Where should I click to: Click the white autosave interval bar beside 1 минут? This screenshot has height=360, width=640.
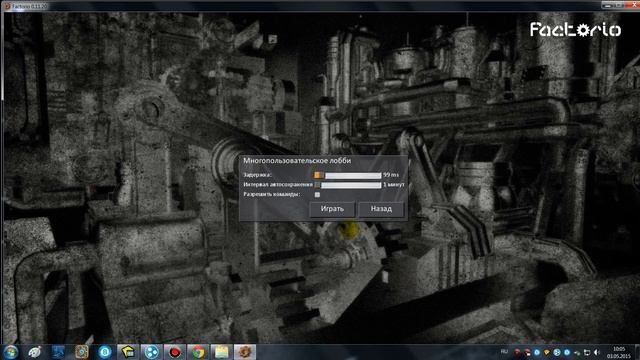coord(351,185)
